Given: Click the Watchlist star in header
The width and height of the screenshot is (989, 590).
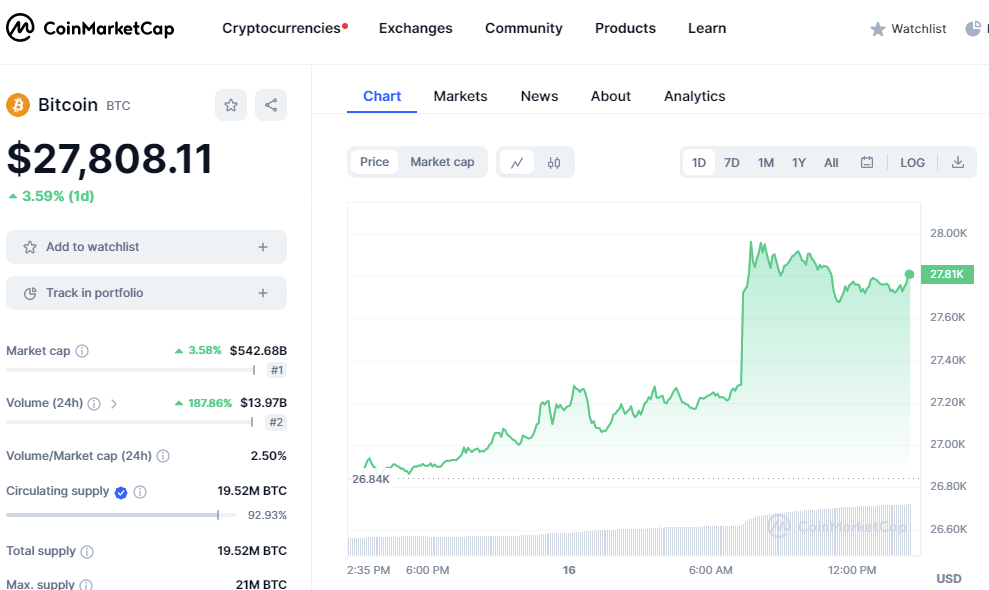Looking at the screenshot, I should point(877,28).
